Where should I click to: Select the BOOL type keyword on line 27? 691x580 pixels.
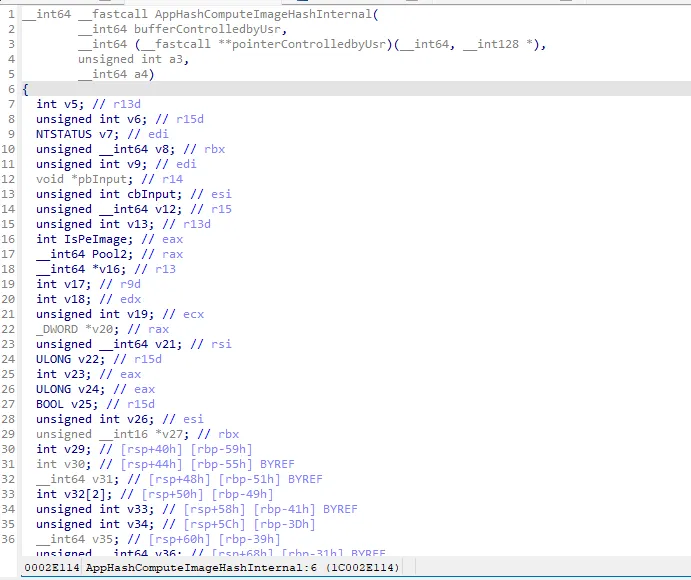coord(51,404)
